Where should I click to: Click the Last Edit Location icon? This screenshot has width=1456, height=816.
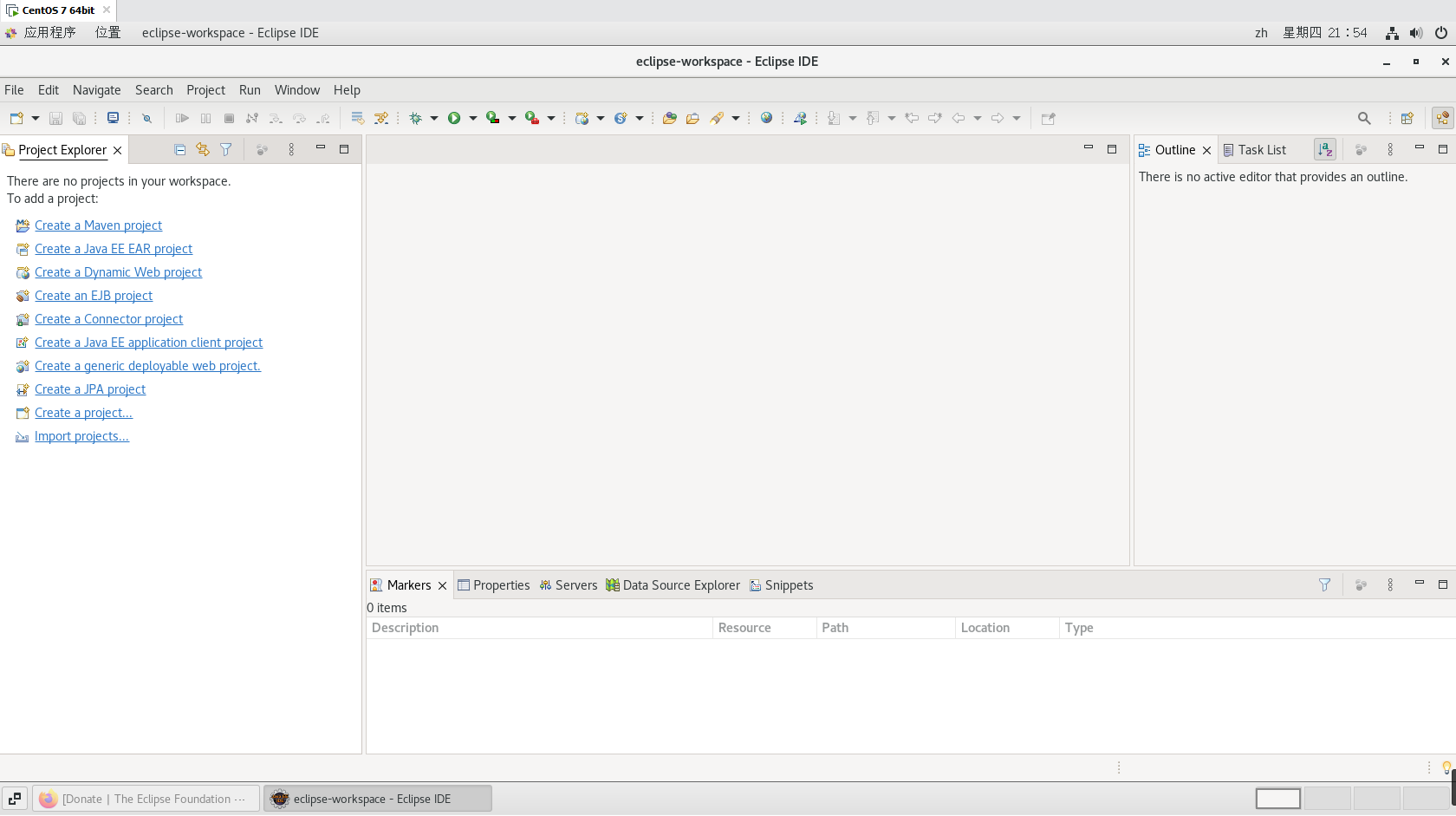click(912, 118)
